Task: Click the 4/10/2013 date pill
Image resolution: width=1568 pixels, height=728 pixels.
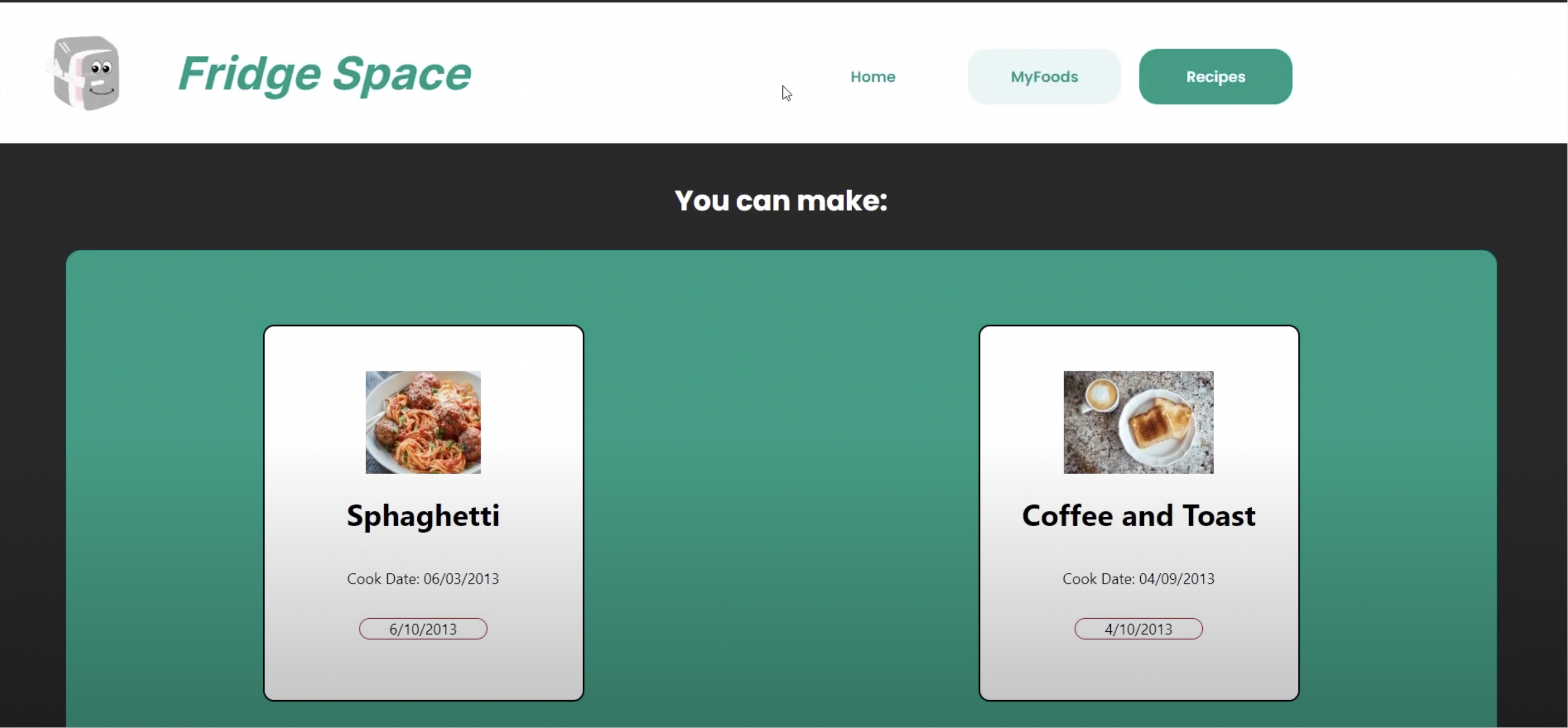Action: click(1138, 629)
